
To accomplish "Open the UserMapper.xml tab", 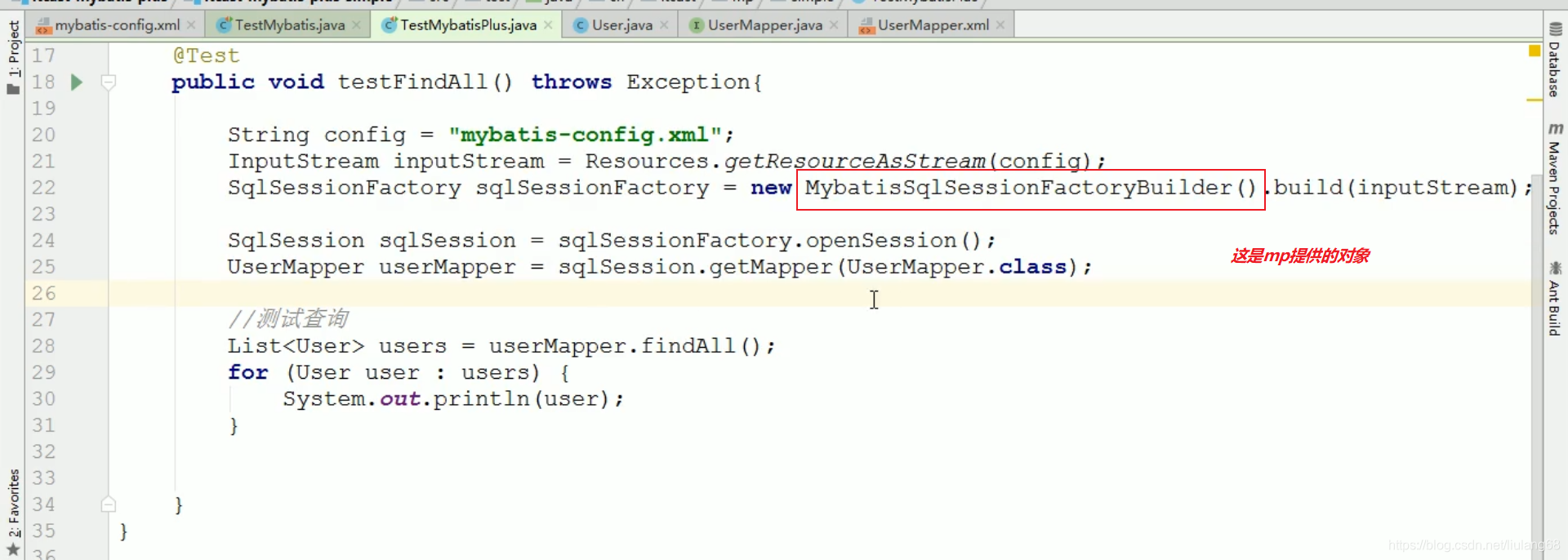I will [x=933, y=25].
